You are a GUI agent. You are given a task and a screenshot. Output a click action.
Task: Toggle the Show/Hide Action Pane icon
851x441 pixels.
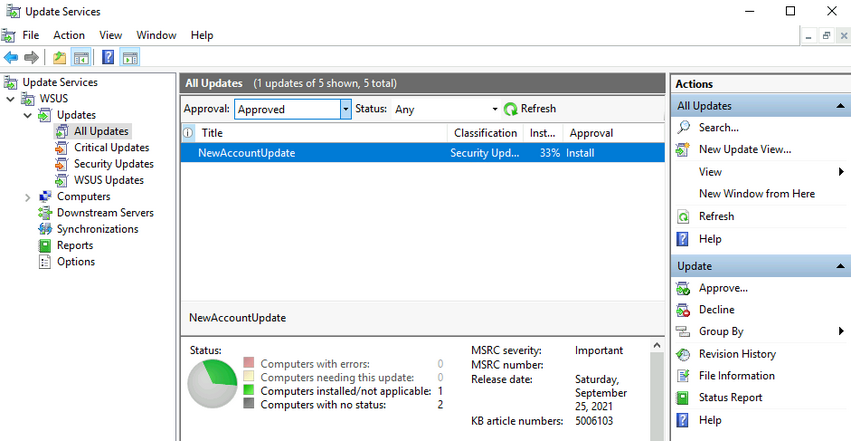[130, 57]
